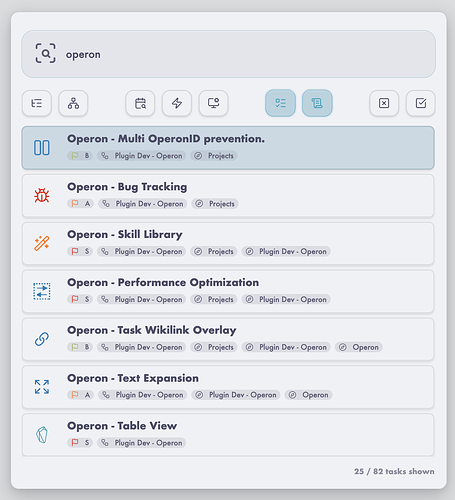Click the pause icon on Multi OperonID prevention

(x=42, y=148)
